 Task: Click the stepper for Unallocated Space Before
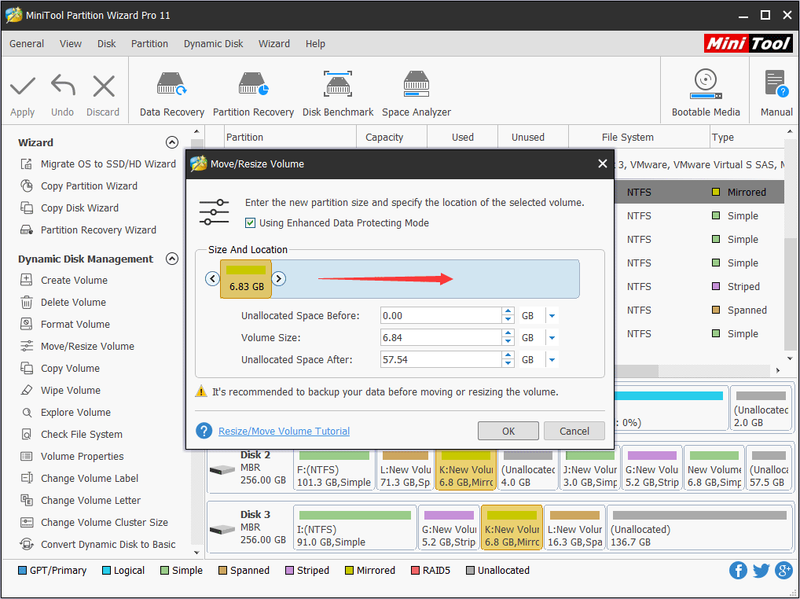tap(508, 316)
